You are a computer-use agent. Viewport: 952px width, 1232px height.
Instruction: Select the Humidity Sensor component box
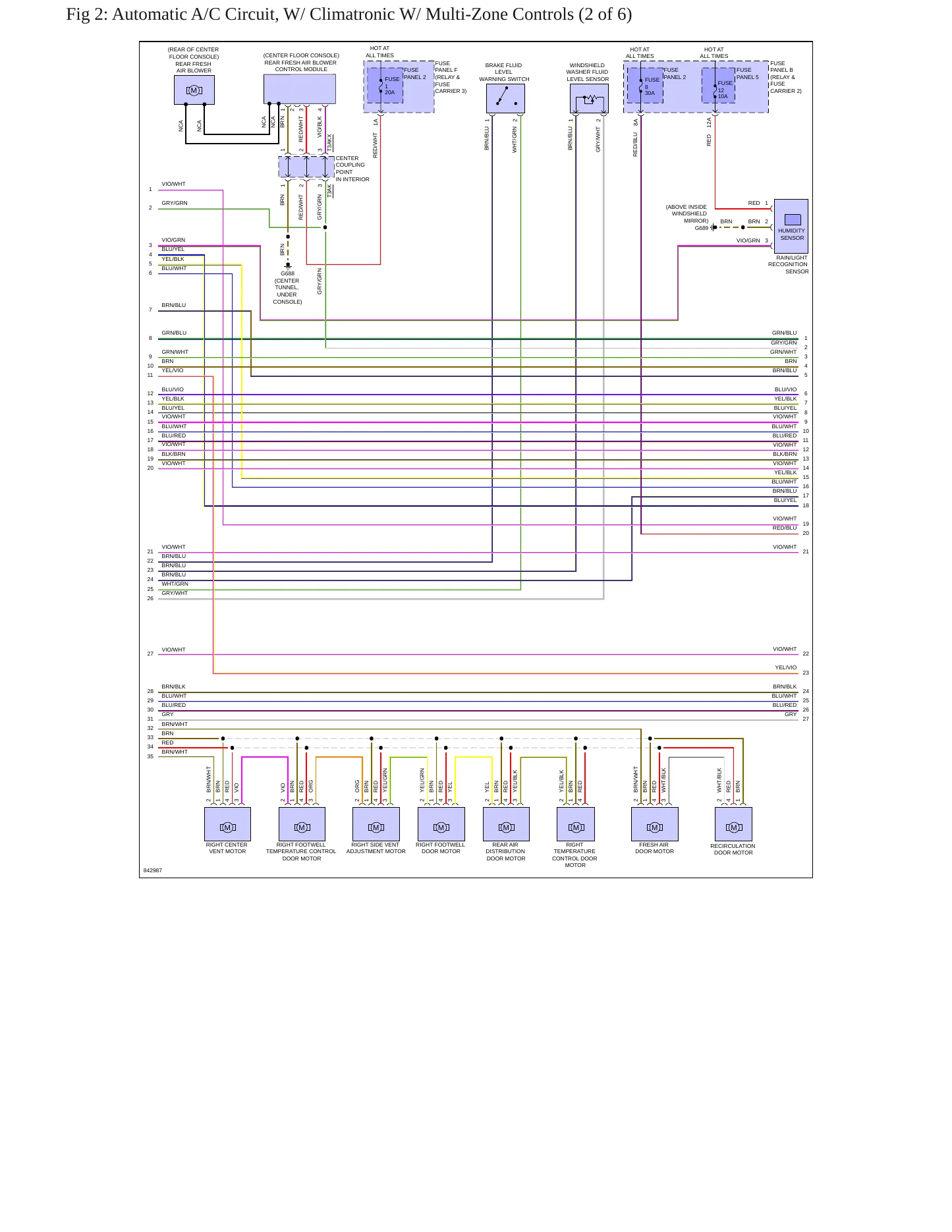coord(791,227)
